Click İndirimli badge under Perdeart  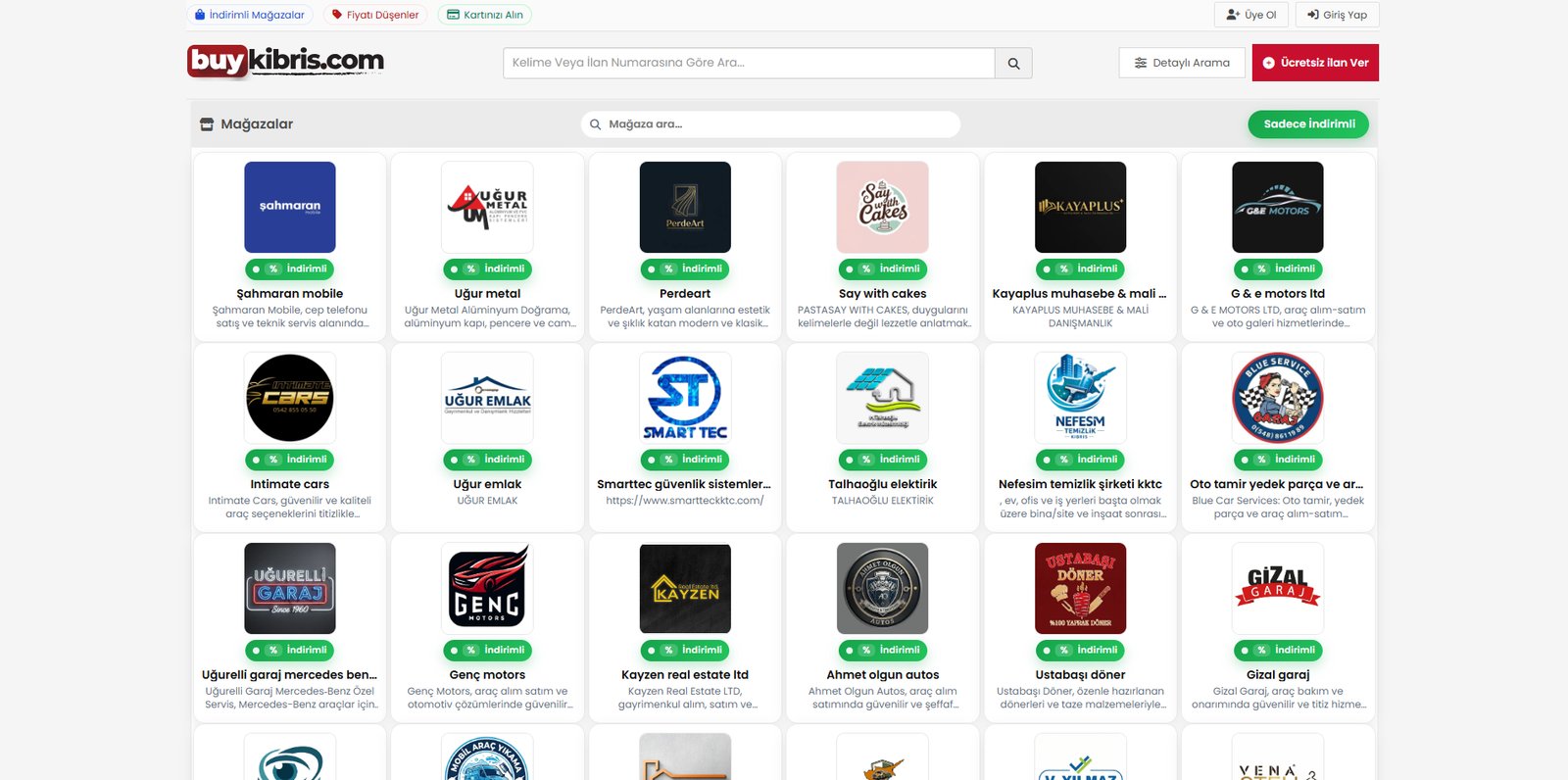pyautogui.click(x=685, y=269)
